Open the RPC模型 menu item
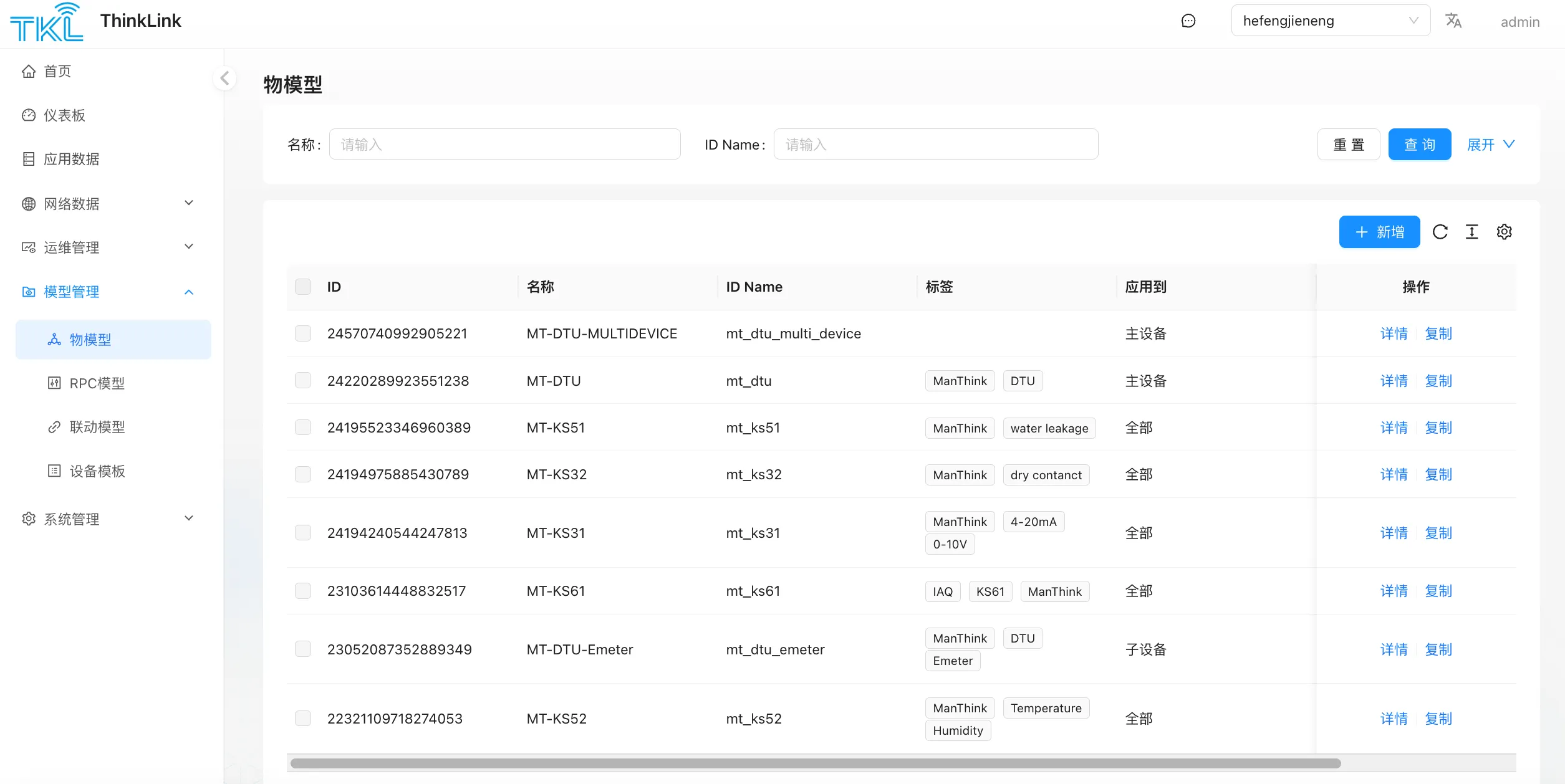Image resolution: width=1565 pixels, height=784 pixels. click(97, 383)
